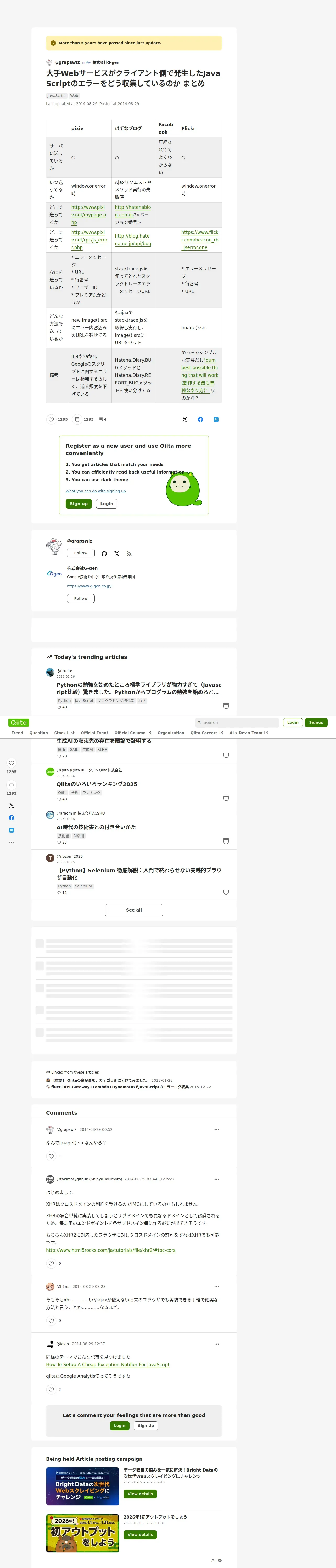Focus the header Search field
Image resolution: width=336 pixels, height=1568 pixels.
coord(237,723)
